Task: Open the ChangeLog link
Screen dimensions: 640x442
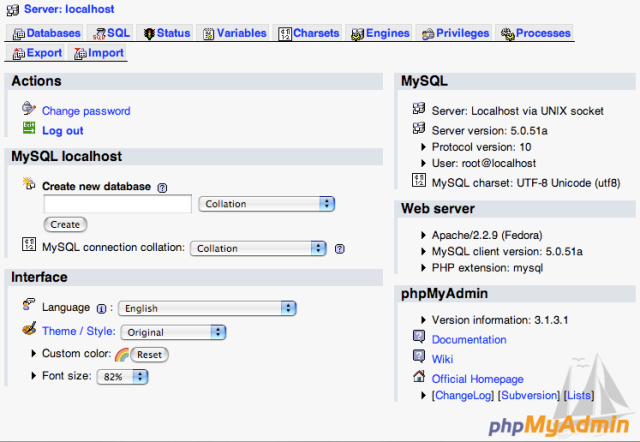Action: (x=463, y=395)
